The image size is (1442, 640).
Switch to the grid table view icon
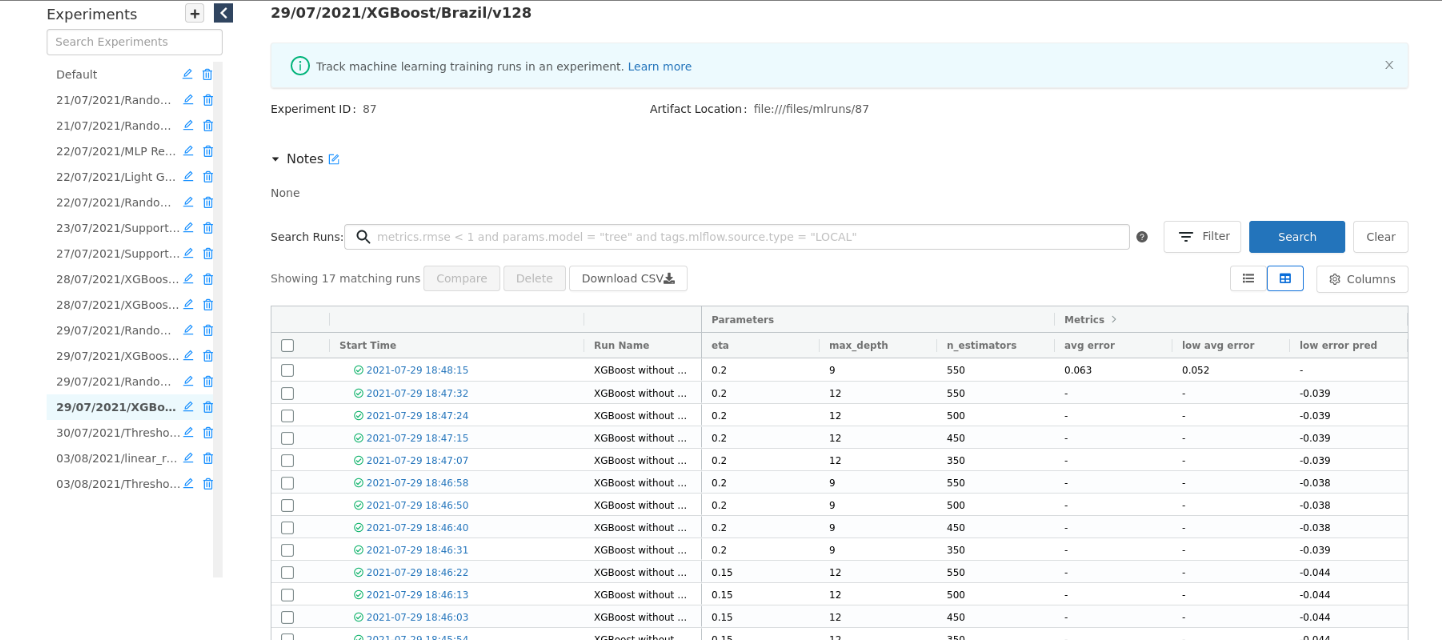pyautogui.click(x=1285, y=279)
